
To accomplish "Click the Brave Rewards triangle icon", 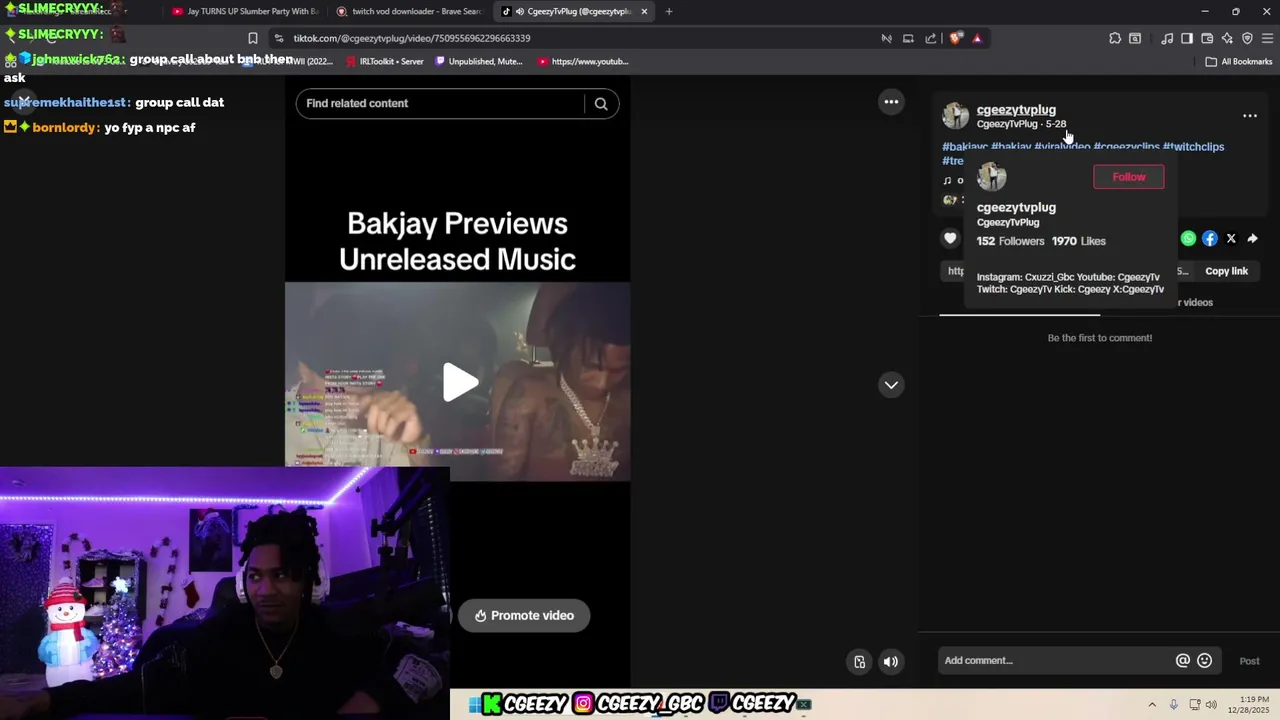I will (x=977, y=38).
